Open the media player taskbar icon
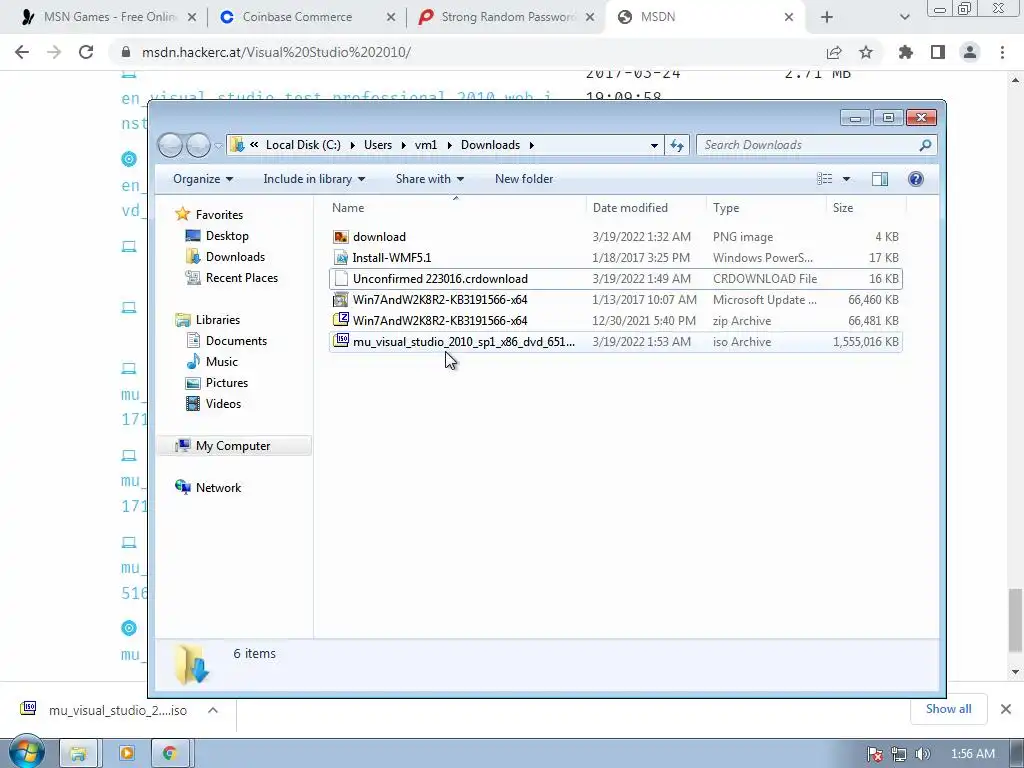Screen dimensions: 1024x768 [x=127, y=754]
